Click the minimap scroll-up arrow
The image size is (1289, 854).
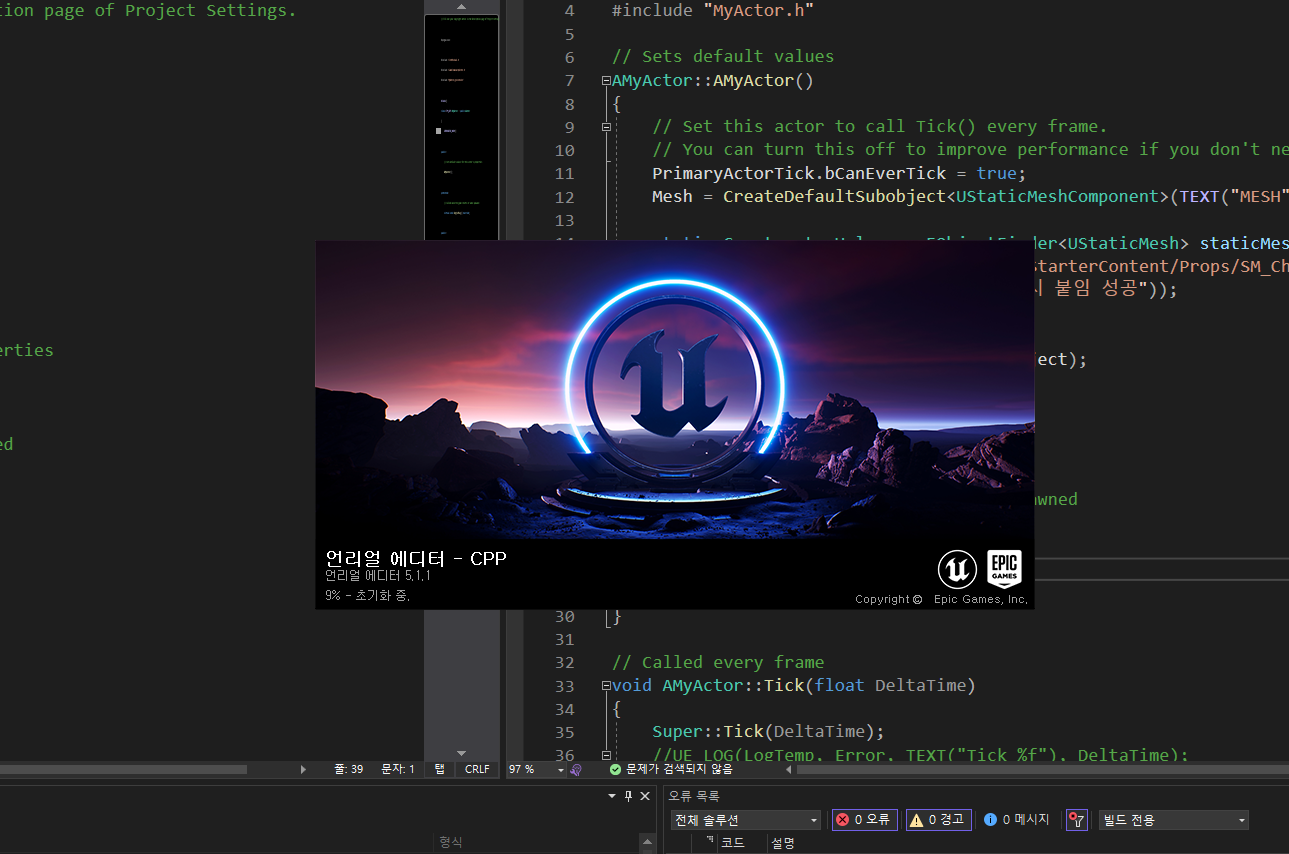coord(461,8)
